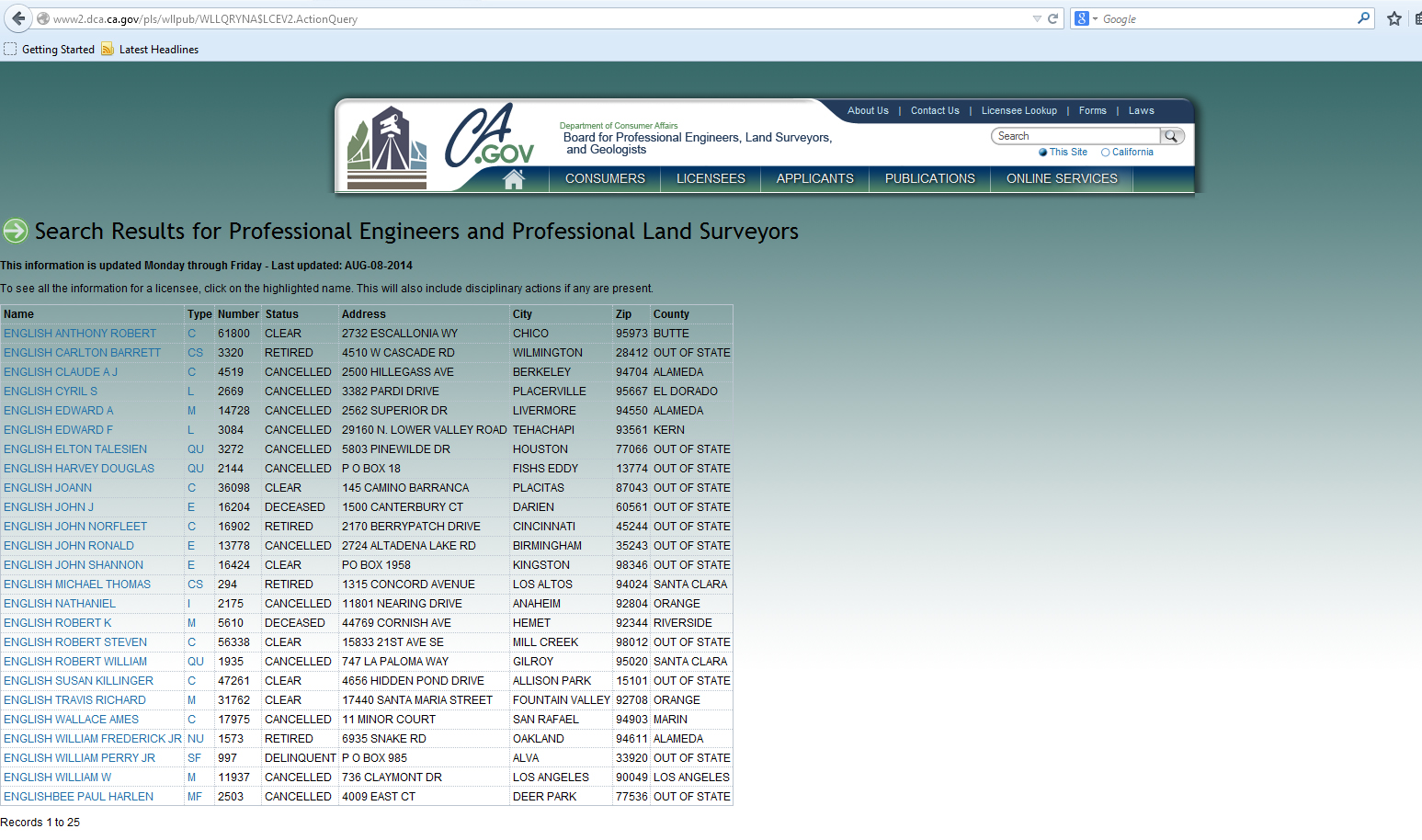This screenshot has width=1422, height=840.
Task: Click the home icon in navigation bar
Action: pyautogui.click(x=514, y=179)
